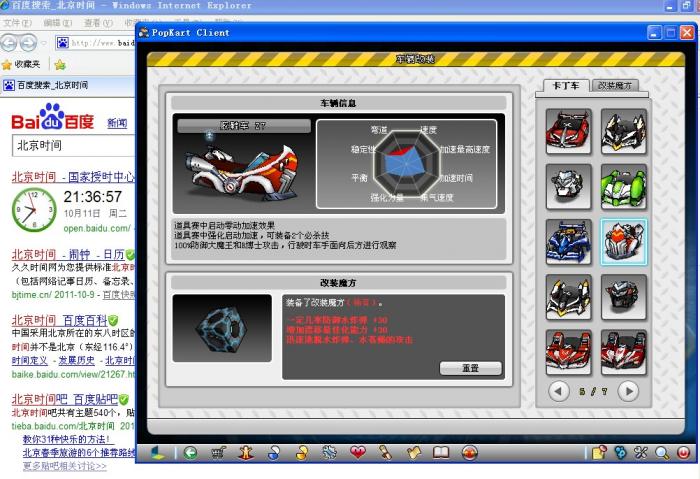Screen dimensions: 700x479
Task: Select the dark gray and red kart thumbnail
Action: [624, 297]
